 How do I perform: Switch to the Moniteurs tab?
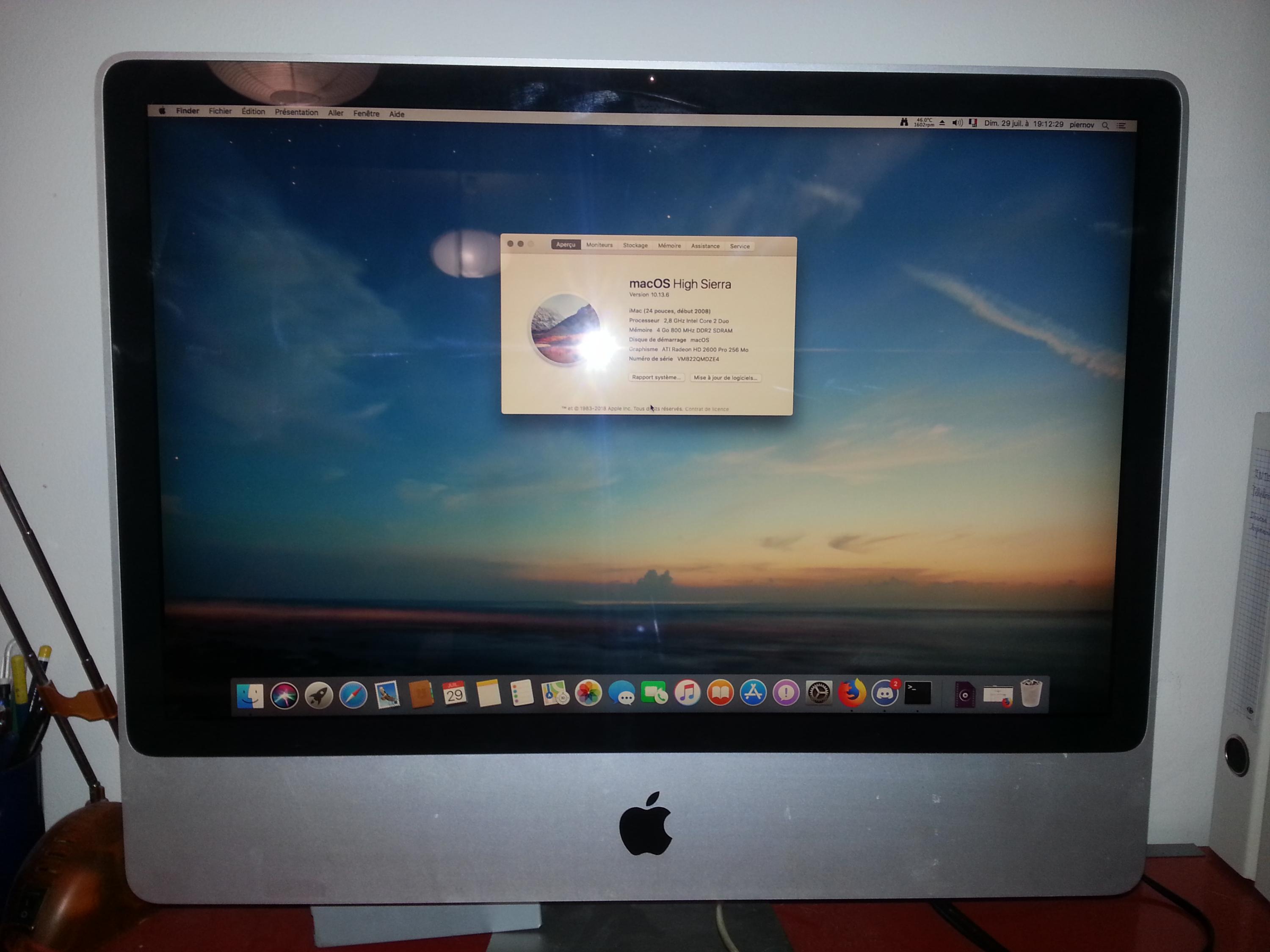pyautogui.click(x=599, y=245)
